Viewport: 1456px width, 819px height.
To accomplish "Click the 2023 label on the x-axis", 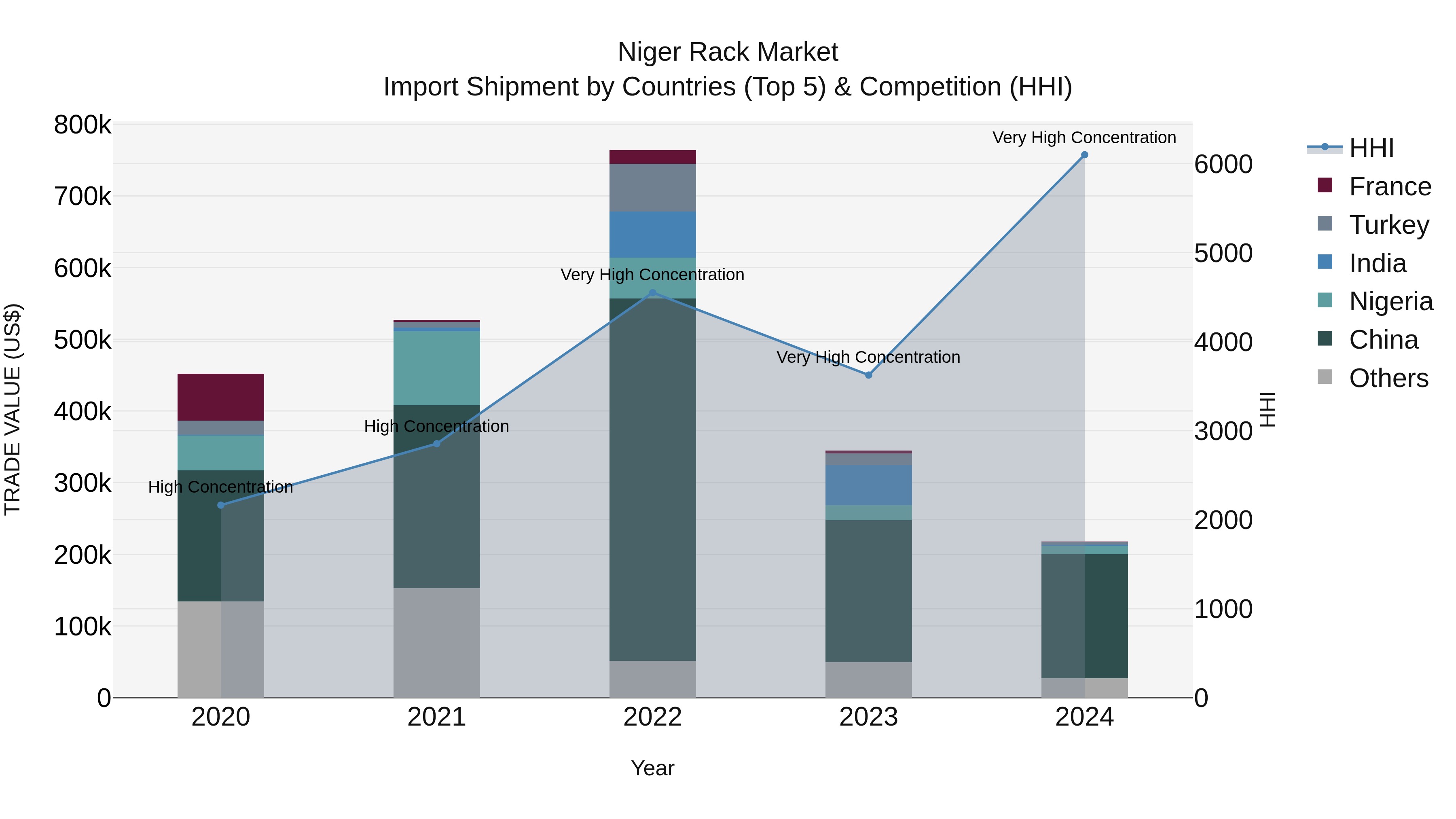I will coord(869,717).
